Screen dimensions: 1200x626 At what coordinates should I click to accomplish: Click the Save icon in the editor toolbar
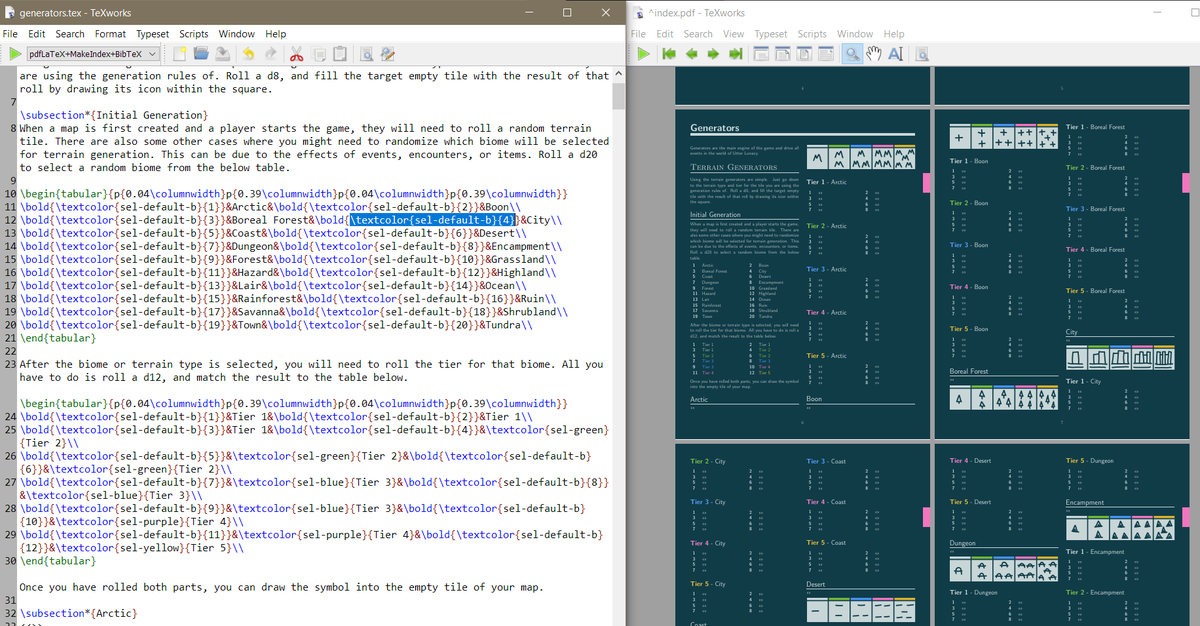coord(225,53)
